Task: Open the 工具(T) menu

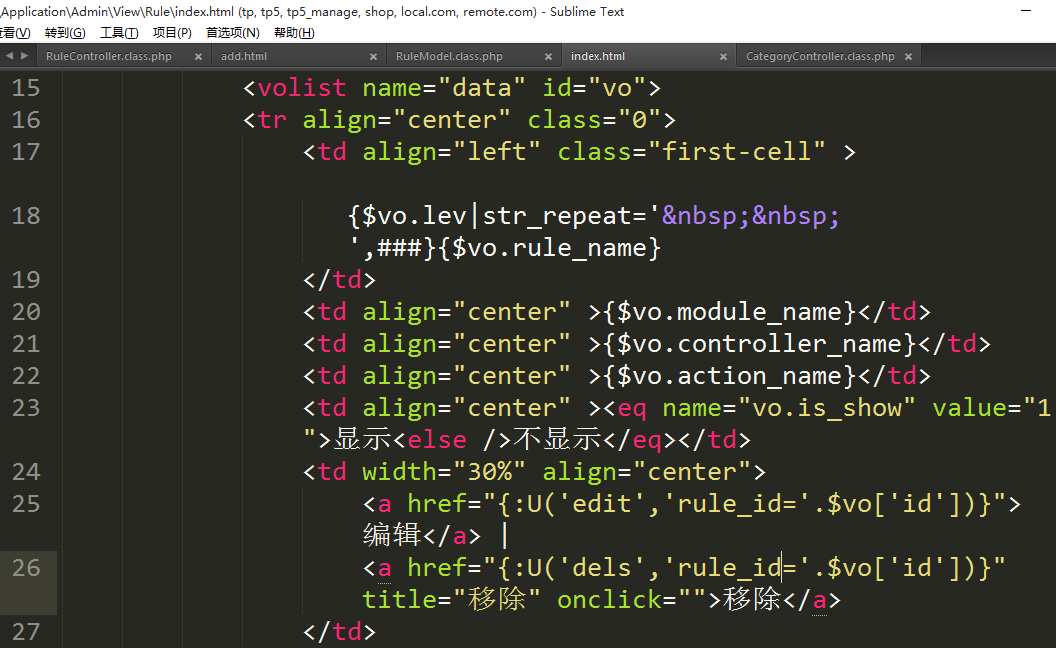Action: tap(119, 33)
